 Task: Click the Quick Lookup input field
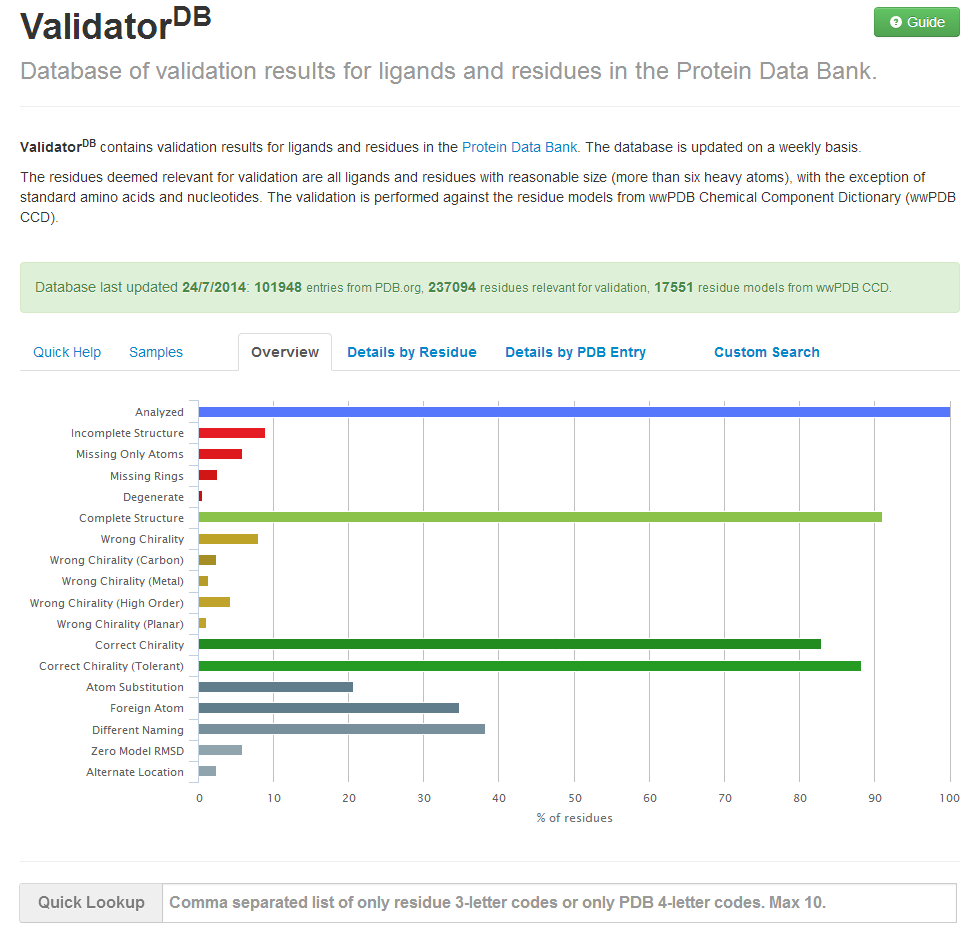click(x=559, y=903)
